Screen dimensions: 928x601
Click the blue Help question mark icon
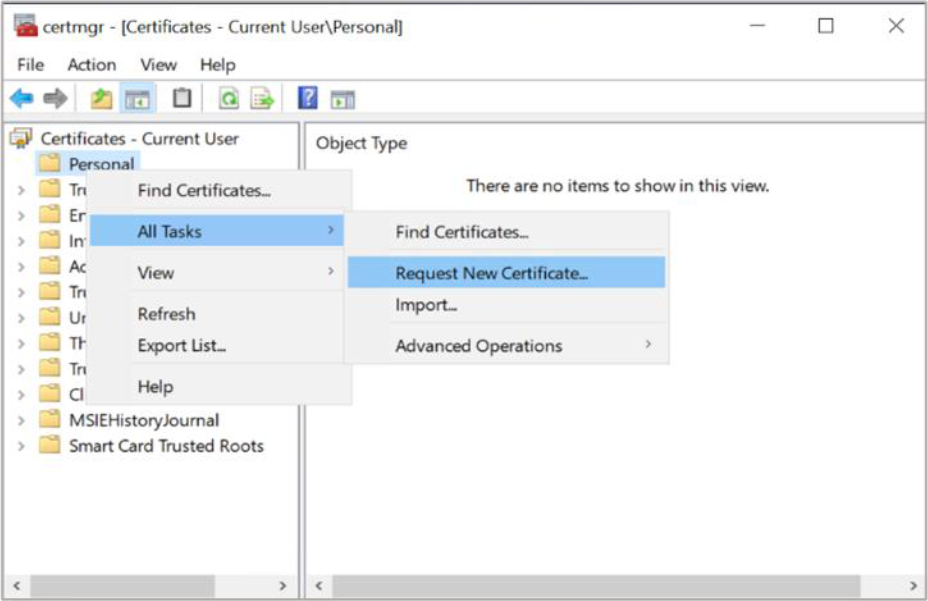(308, 99)
